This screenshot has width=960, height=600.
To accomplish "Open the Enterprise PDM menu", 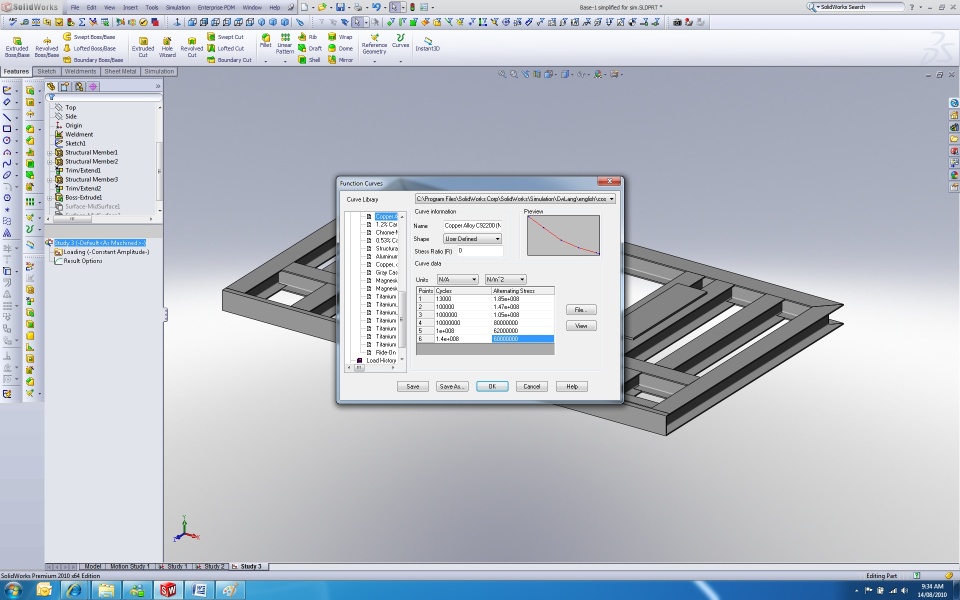I will [216, 7].
